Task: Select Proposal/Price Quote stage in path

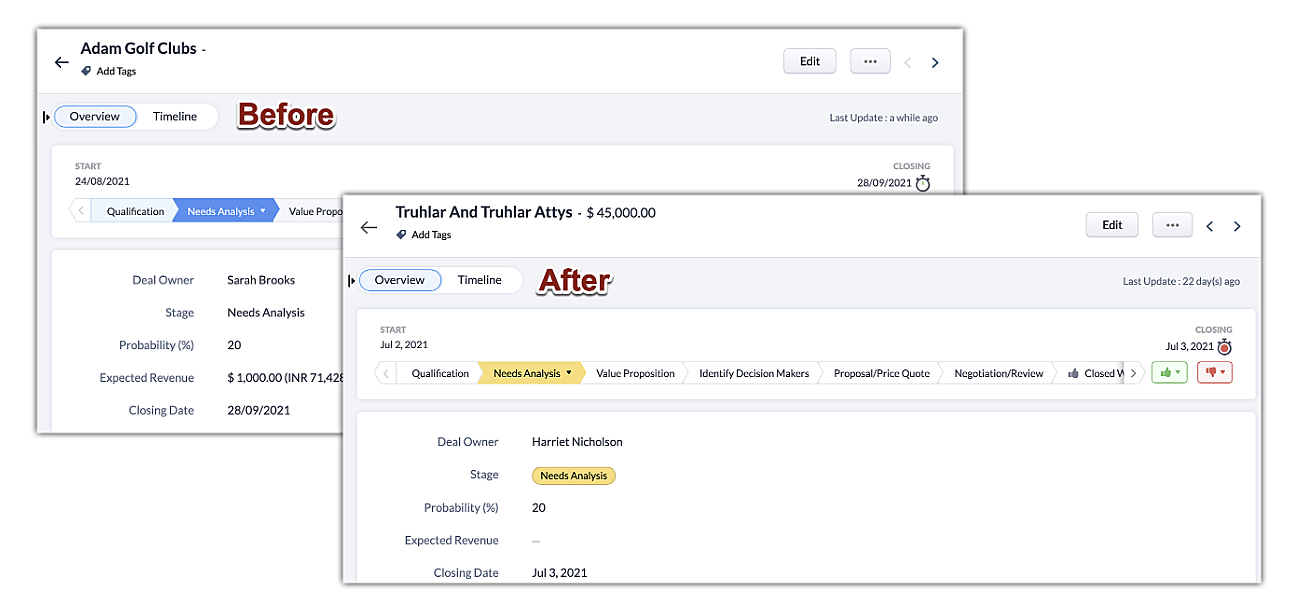Action: click(881, 373)
